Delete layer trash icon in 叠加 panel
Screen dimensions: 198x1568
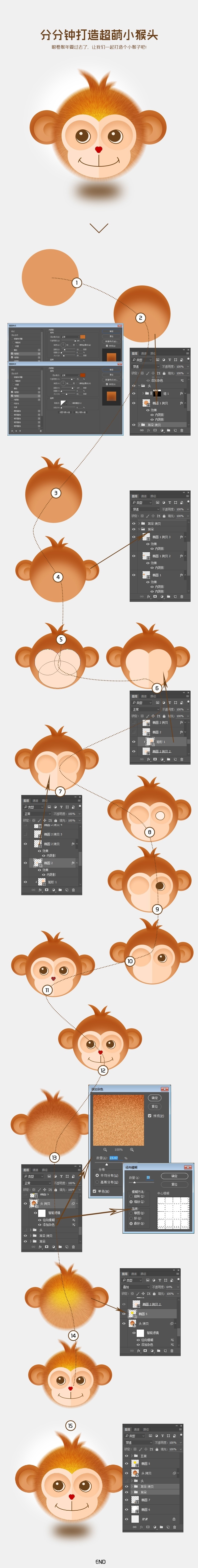172,1351
